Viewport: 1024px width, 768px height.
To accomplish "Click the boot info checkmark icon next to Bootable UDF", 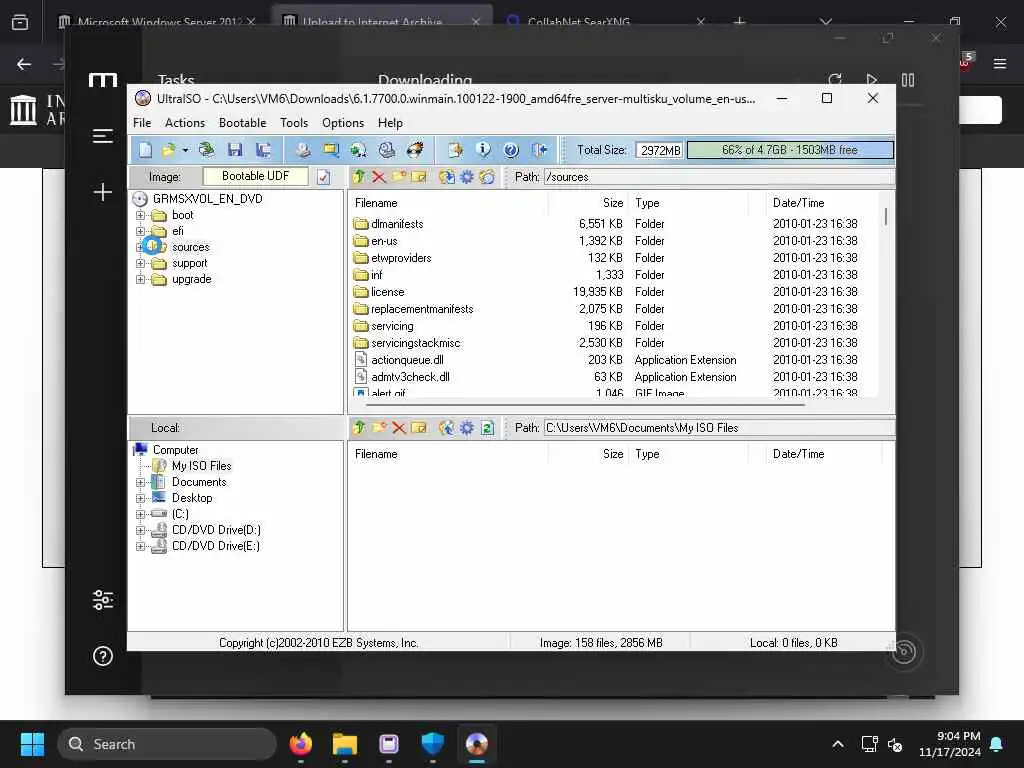I will click(x=323, y=177).
